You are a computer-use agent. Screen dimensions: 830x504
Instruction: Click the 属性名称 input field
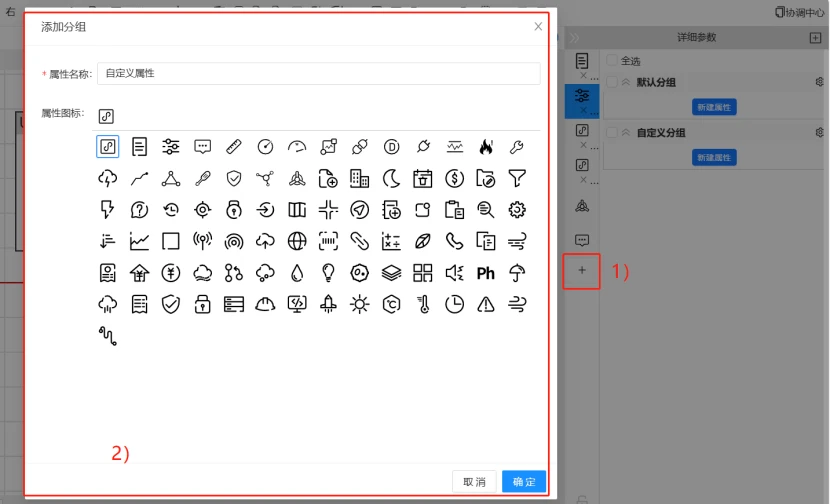319,74
